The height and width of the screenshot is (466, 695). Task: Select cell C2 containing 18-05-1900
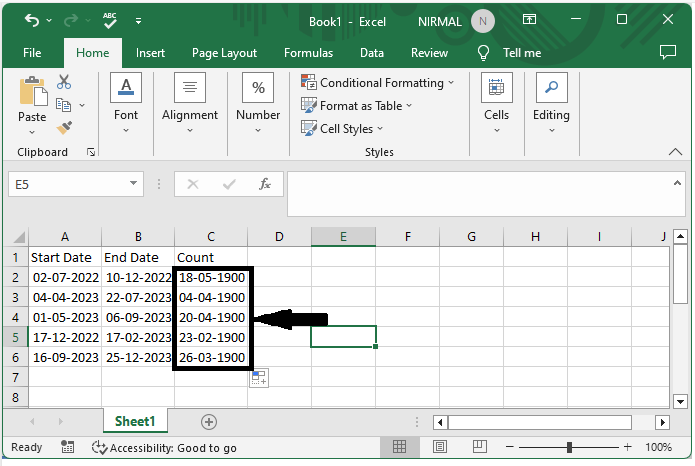(211, 277)
